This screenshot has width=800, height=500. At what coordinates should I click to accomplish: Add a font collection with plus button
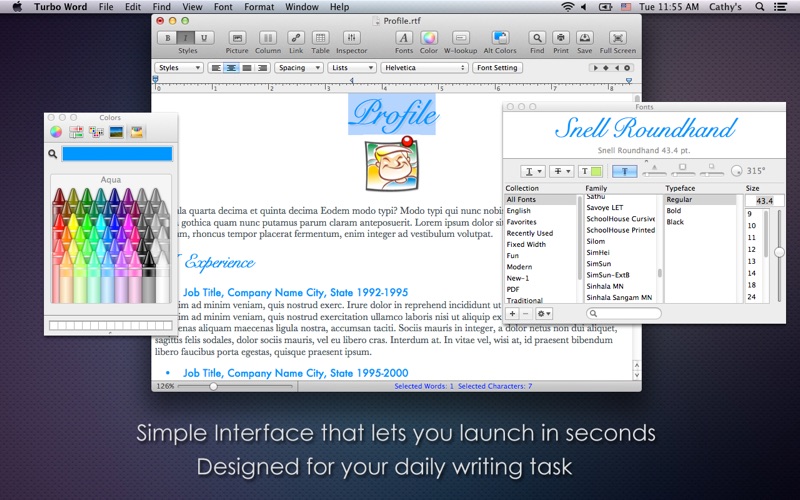click(513, 314)
